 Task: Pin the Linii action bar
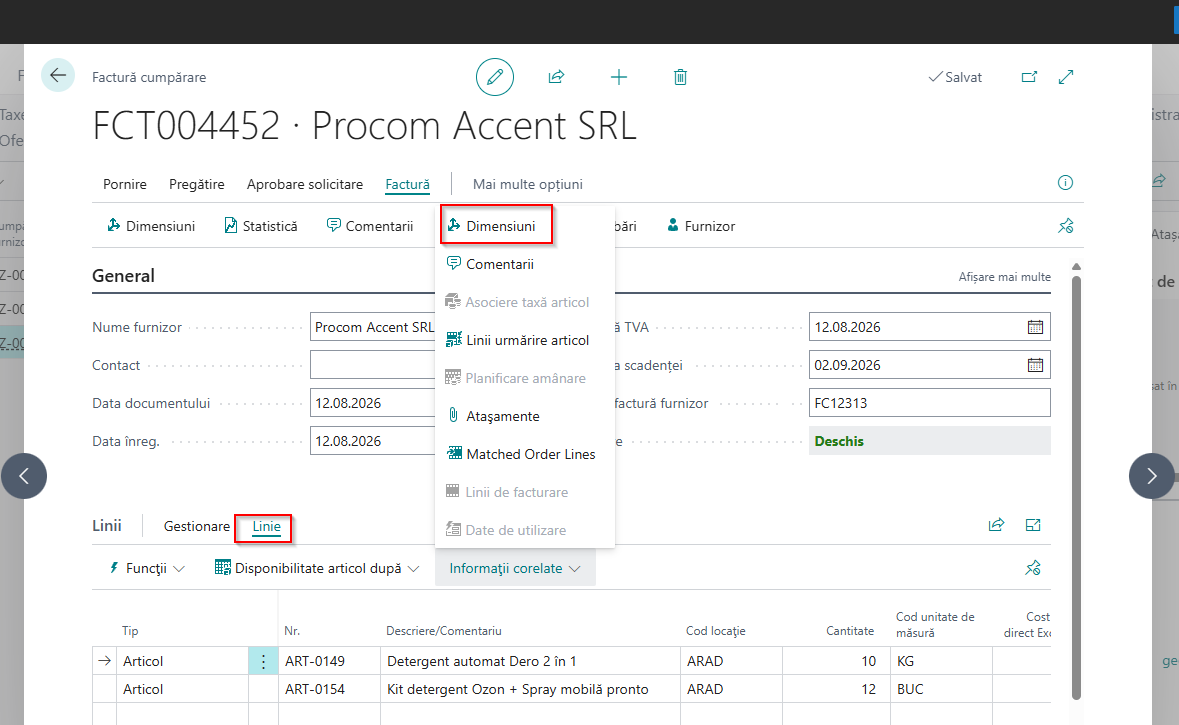[x=1033, y=568]
